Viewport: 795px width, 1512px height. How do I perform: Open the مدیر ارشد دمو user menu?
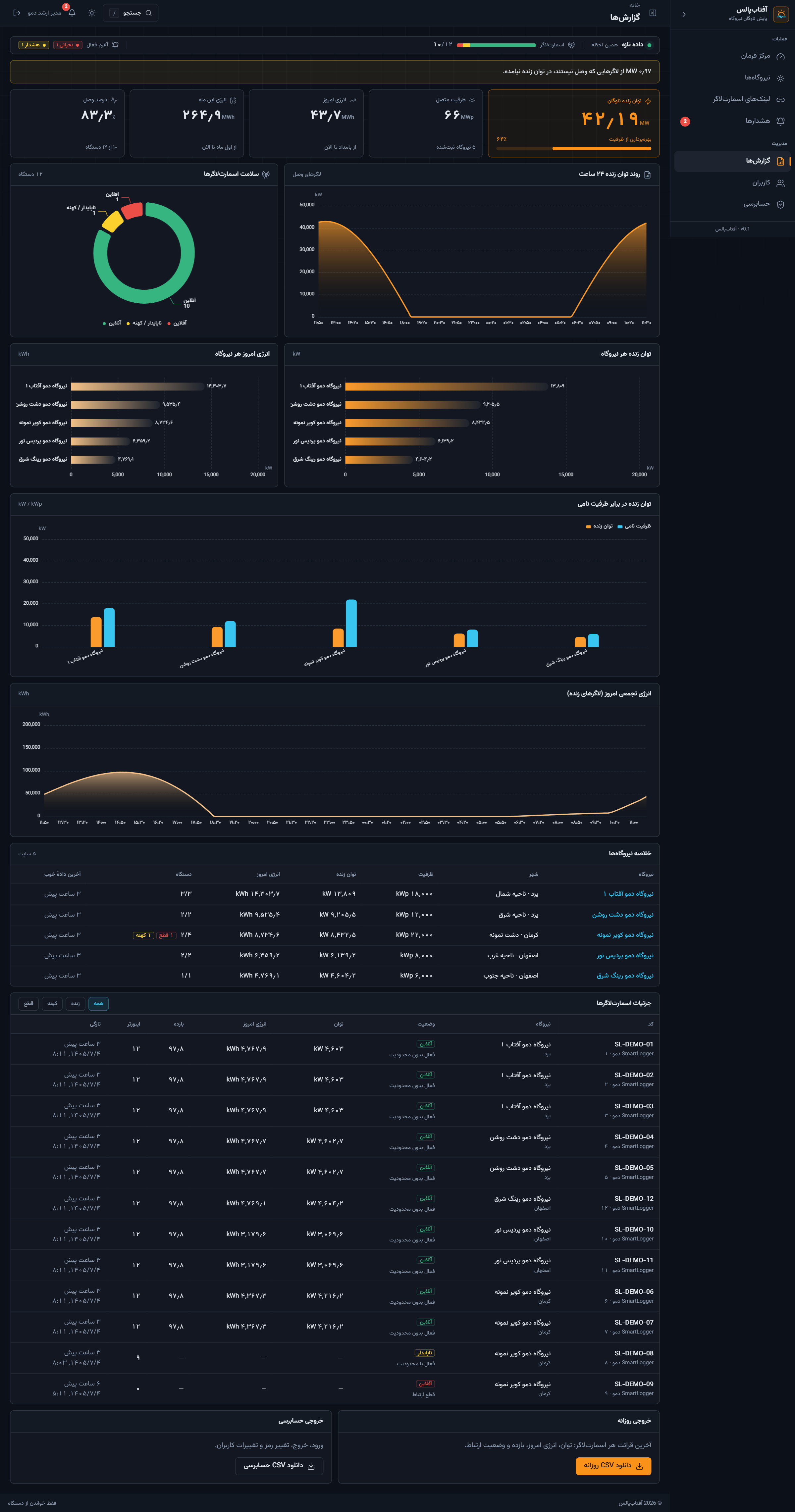pyautogui.click(x=45, y=13)
